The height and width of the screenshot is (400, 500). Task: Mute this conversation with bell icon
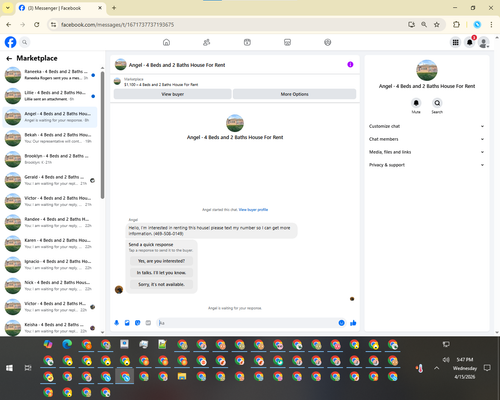point(416,103)
